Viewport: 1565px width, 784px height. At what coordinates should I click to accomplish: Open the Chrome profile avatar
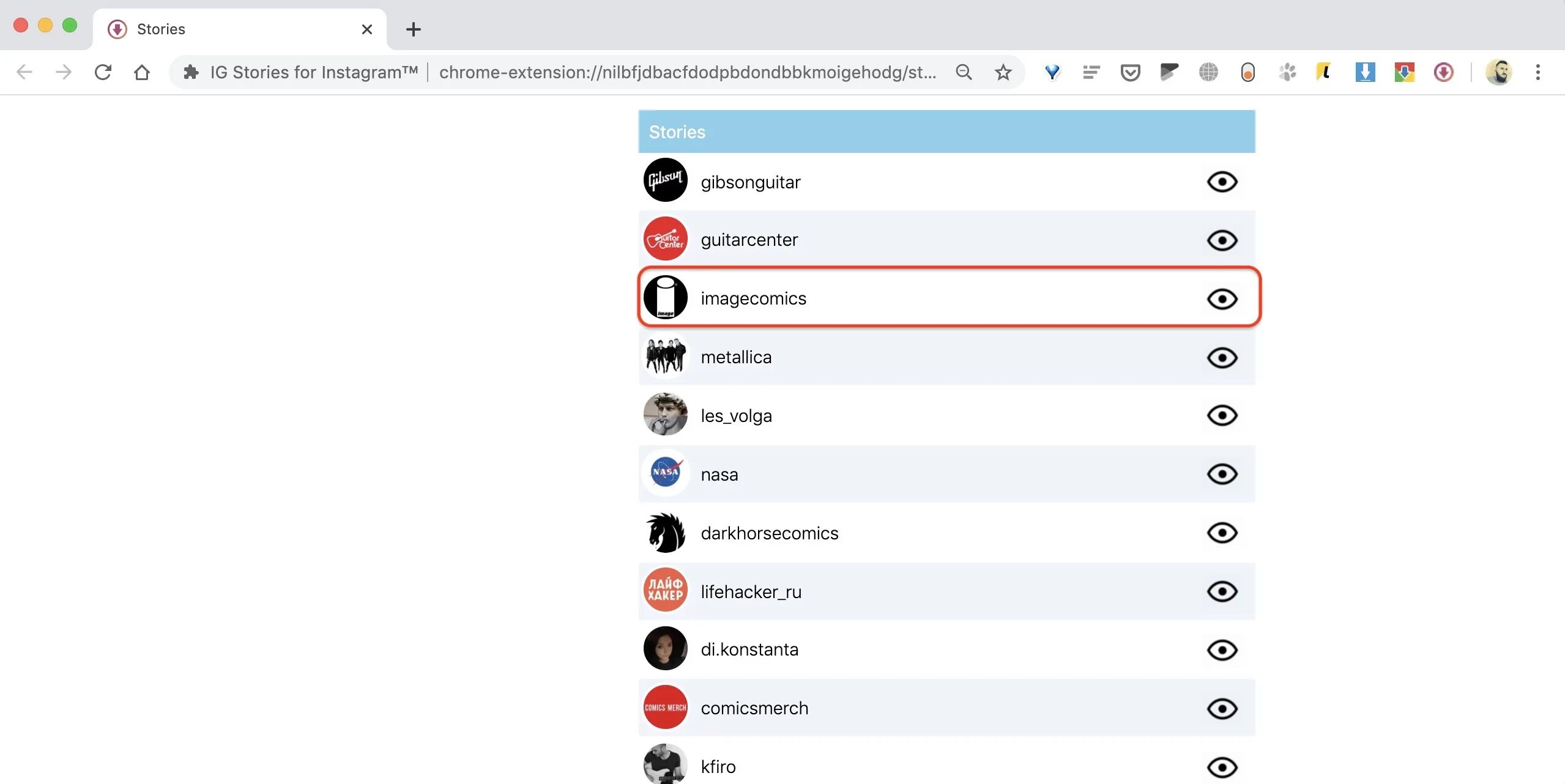tap(1498, 72)
